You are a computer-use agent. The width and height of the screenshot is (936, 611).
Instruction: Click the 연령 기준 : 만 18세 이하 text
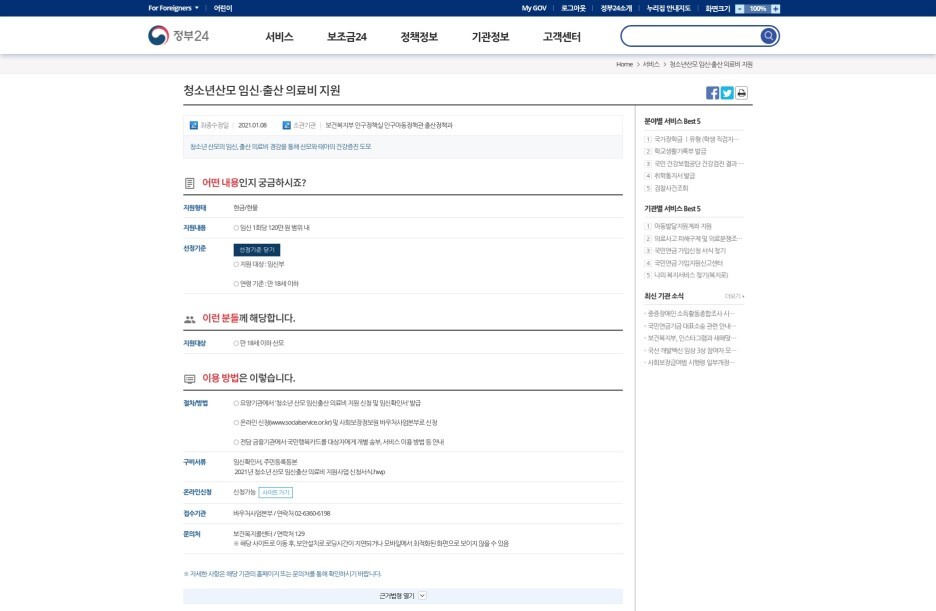pos(266,284)
